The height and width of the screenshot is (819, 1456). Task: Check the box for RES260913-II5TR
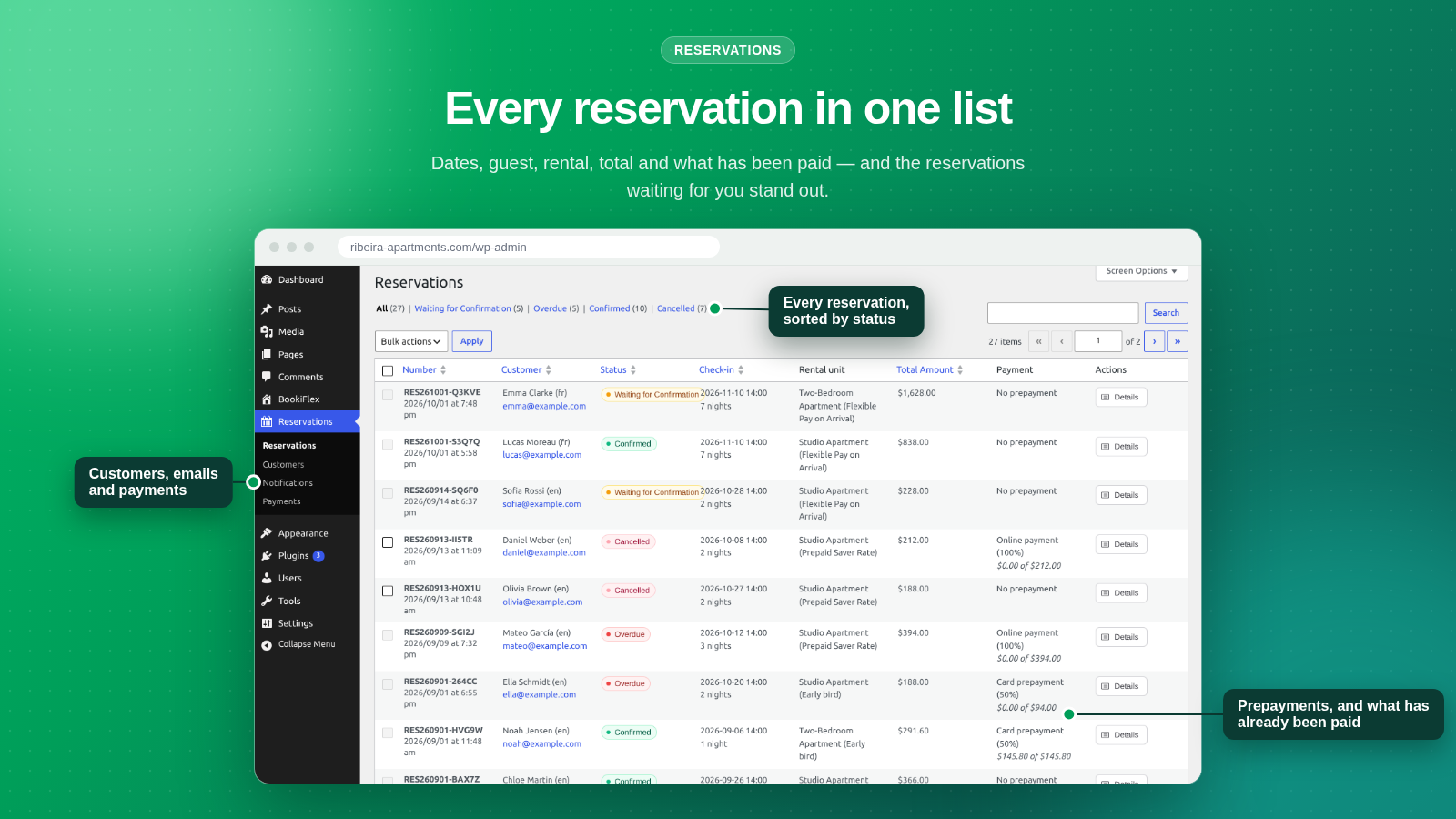[388, 542]
